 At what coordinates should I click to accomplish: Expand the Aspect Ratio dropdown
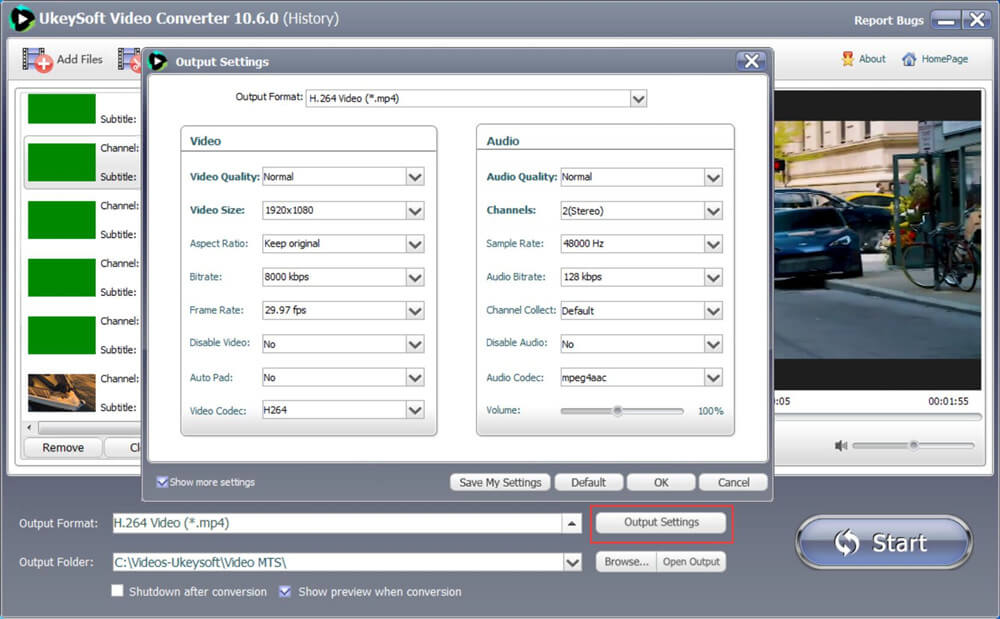[x=343, y=244]
